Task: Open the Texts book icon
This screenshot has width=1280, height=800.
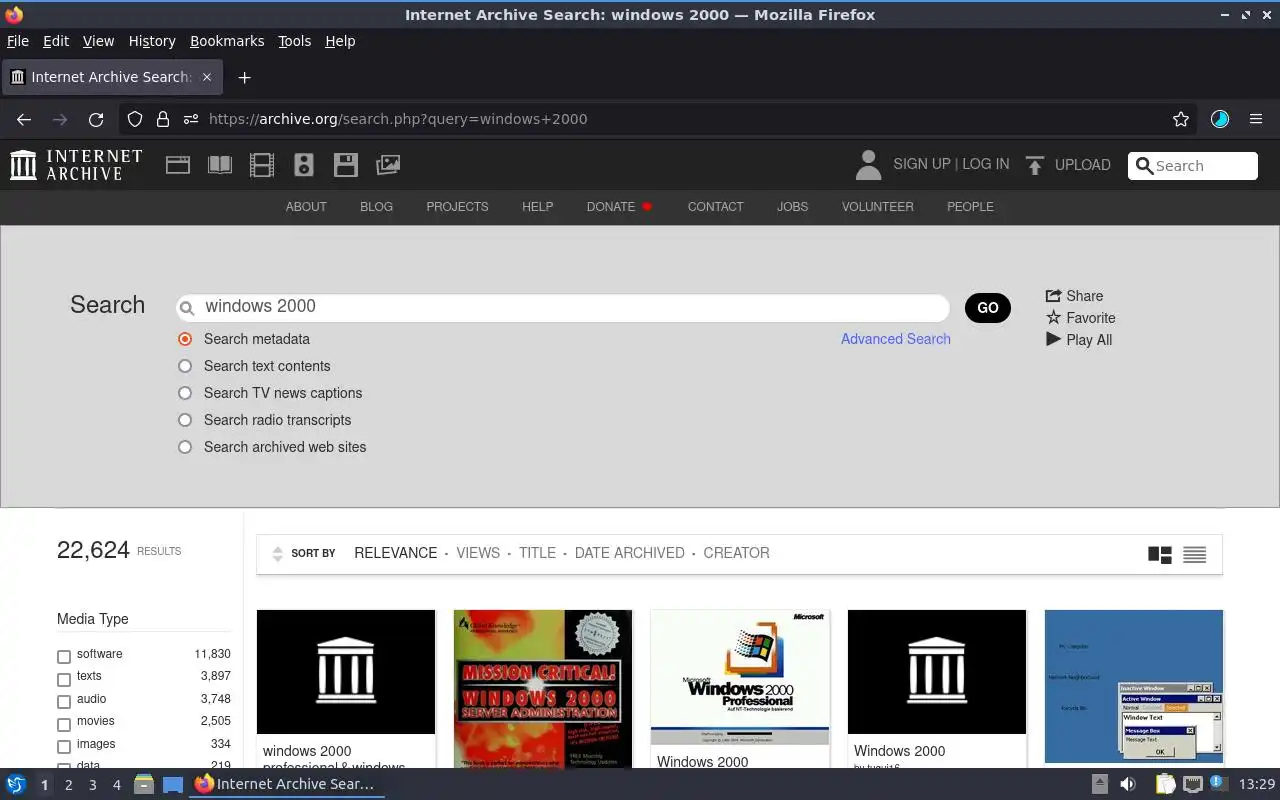Action: pos(220,165)
